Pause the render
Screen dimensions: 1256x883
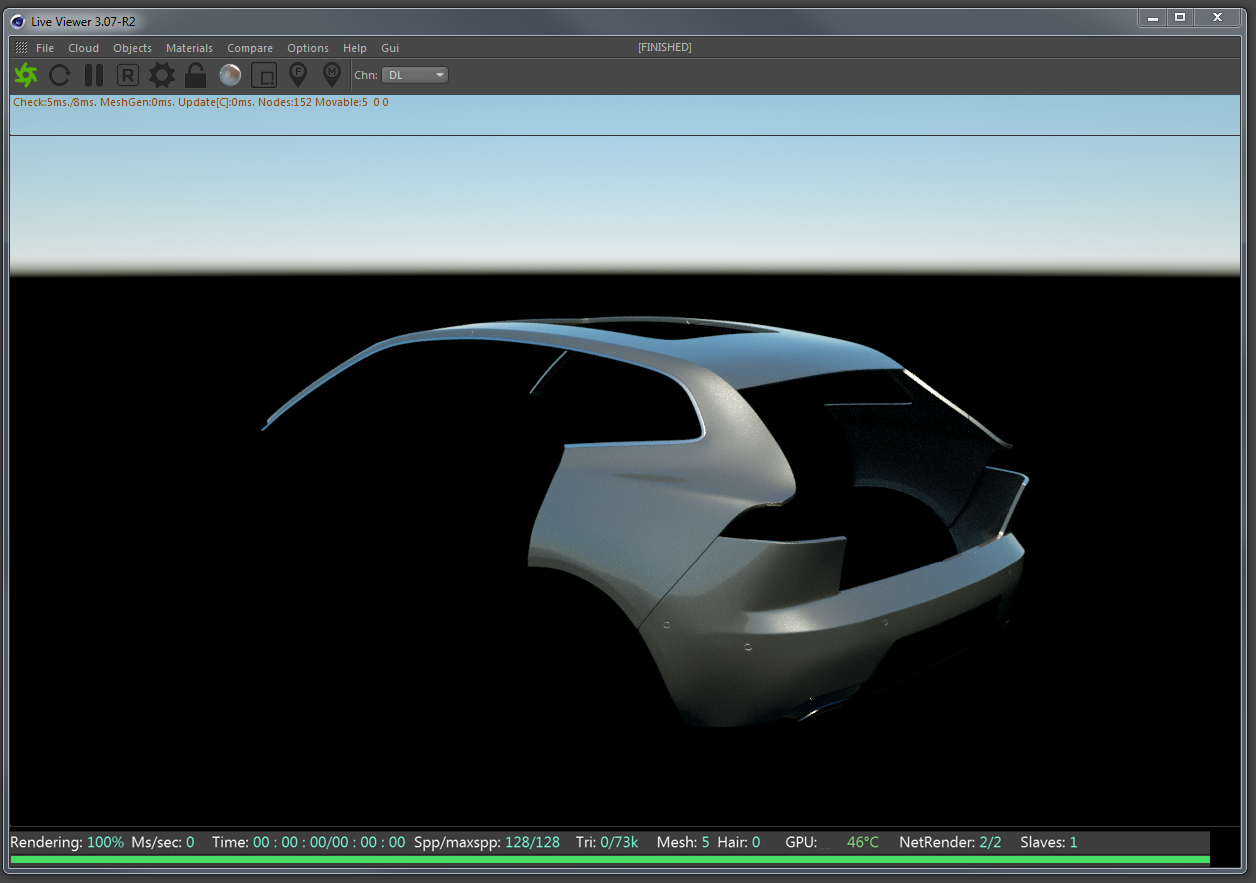[94, 75]
